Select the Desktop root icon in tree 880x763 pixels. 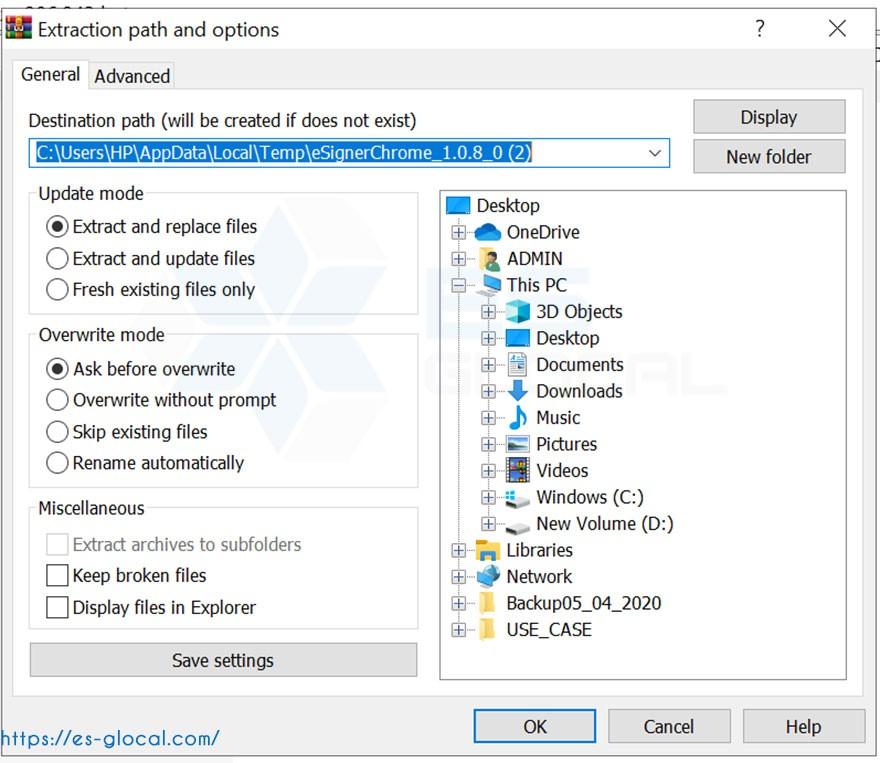tap(458, 205)
